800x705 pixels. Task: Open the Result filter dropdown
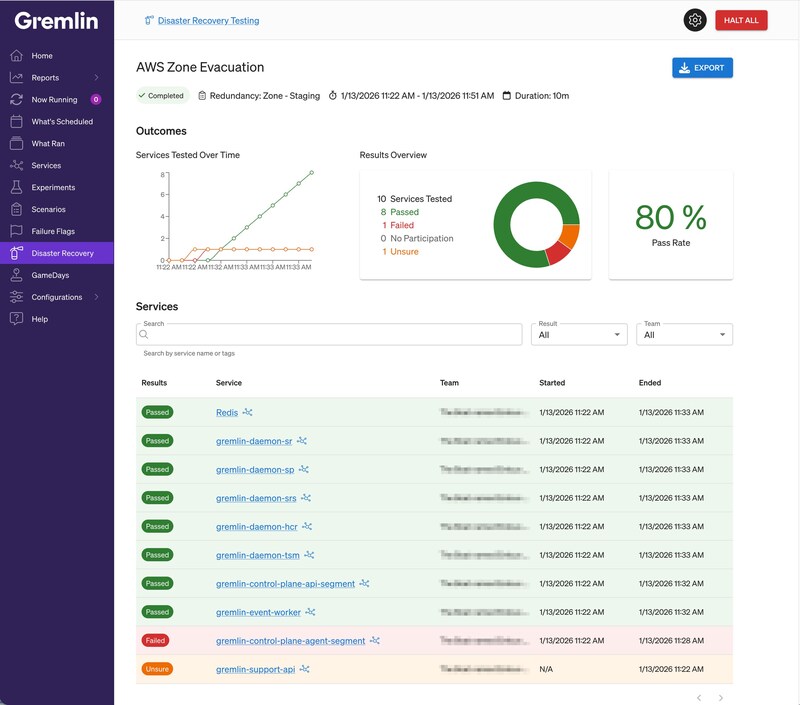pos(578,335)
